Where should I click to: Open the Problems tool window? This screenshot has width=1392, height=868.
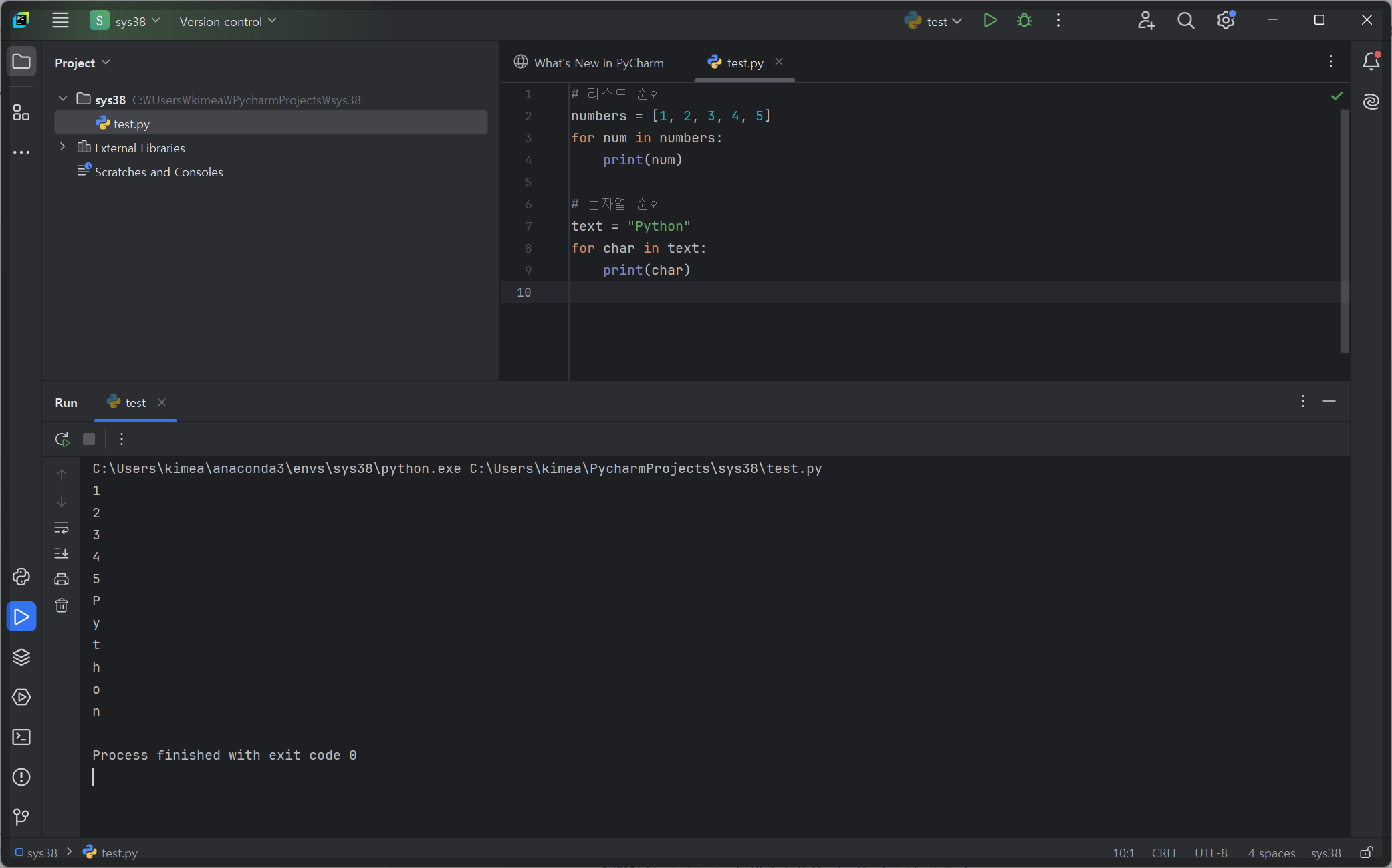coord(21,777)
